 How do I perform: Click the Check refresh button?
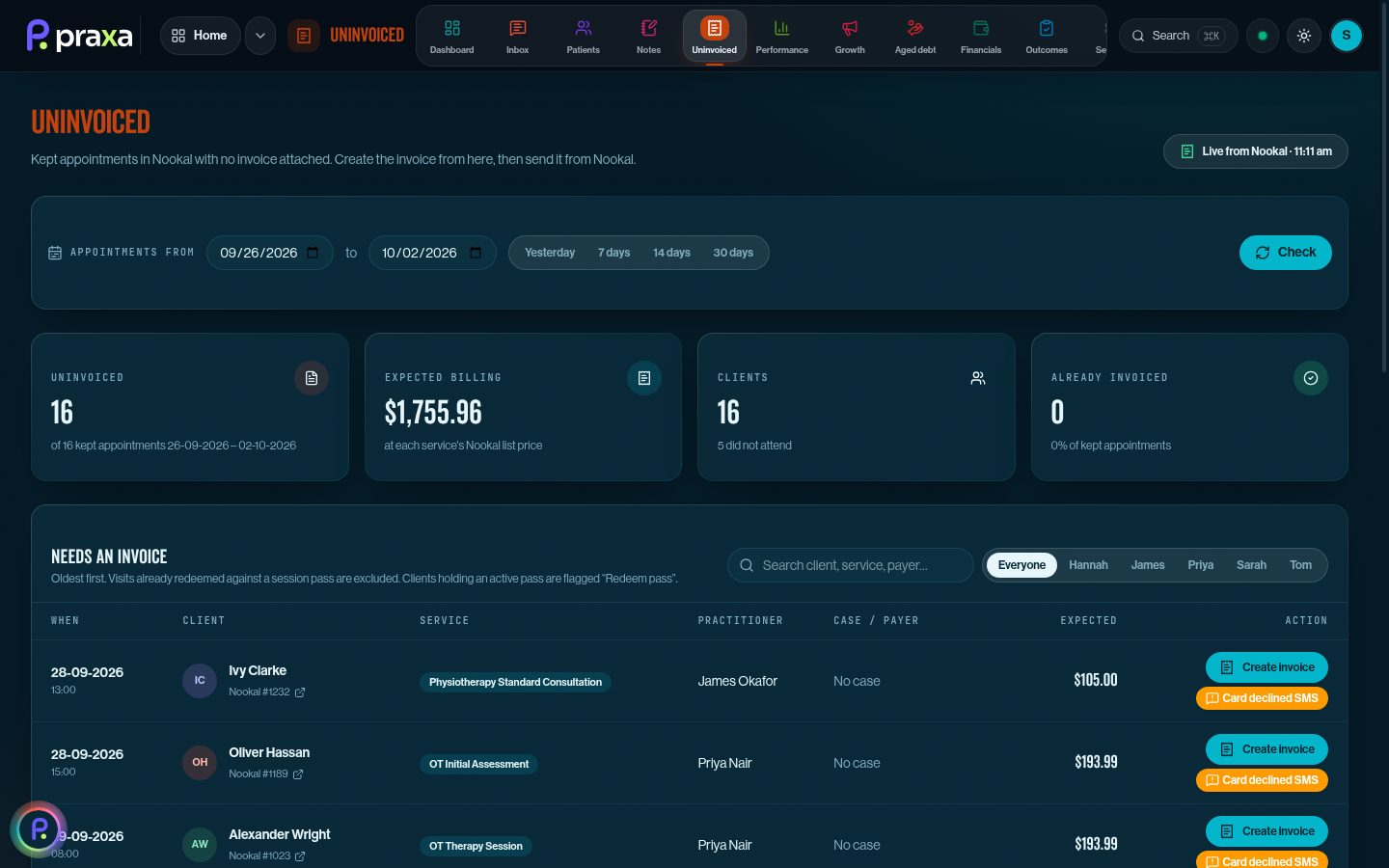tap(1285, 253)
